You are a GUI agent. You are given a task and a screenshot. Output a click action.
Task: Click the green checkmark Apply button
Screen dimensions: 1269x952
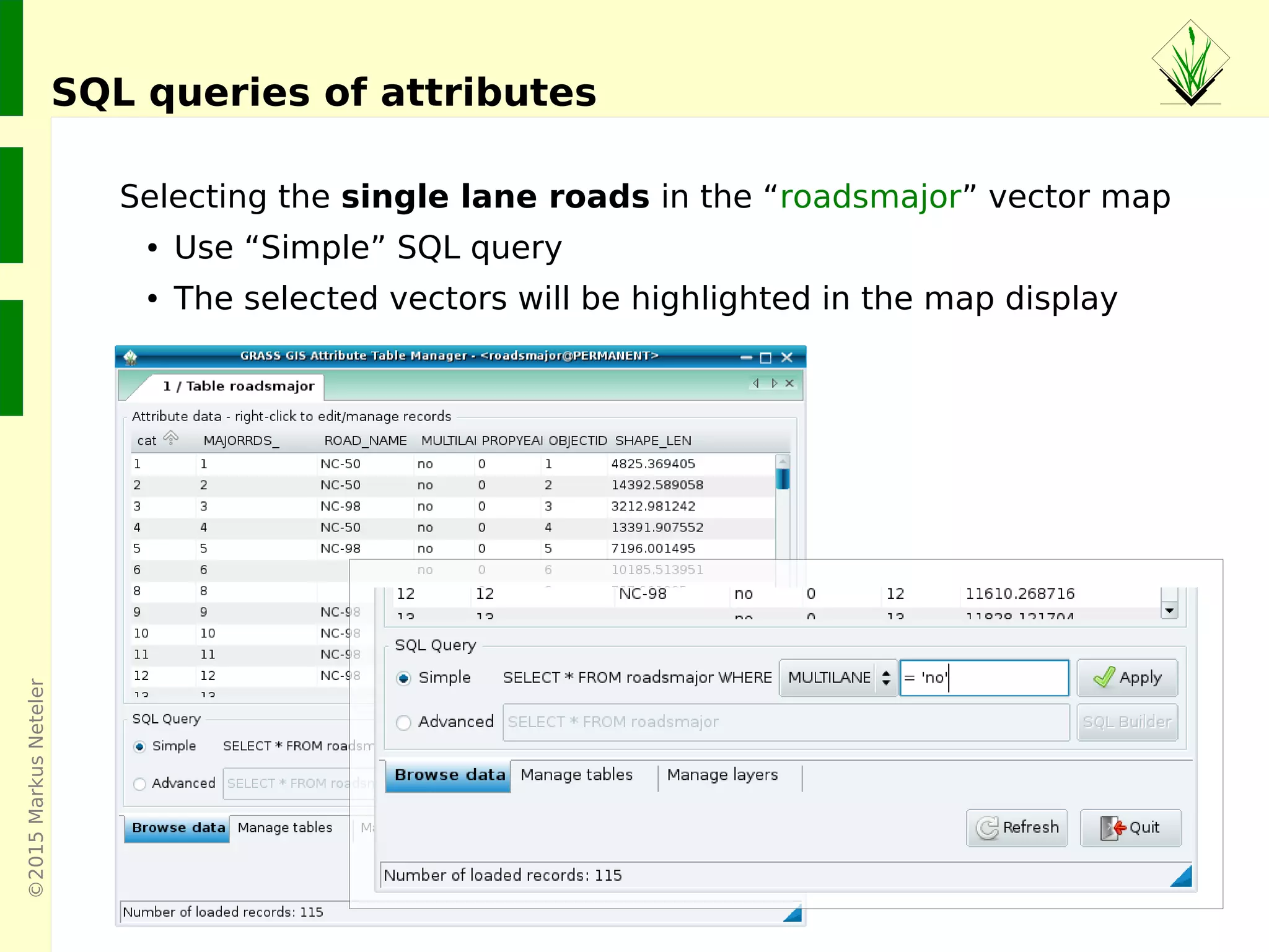pyautogui.click(x=1127, y=678)
